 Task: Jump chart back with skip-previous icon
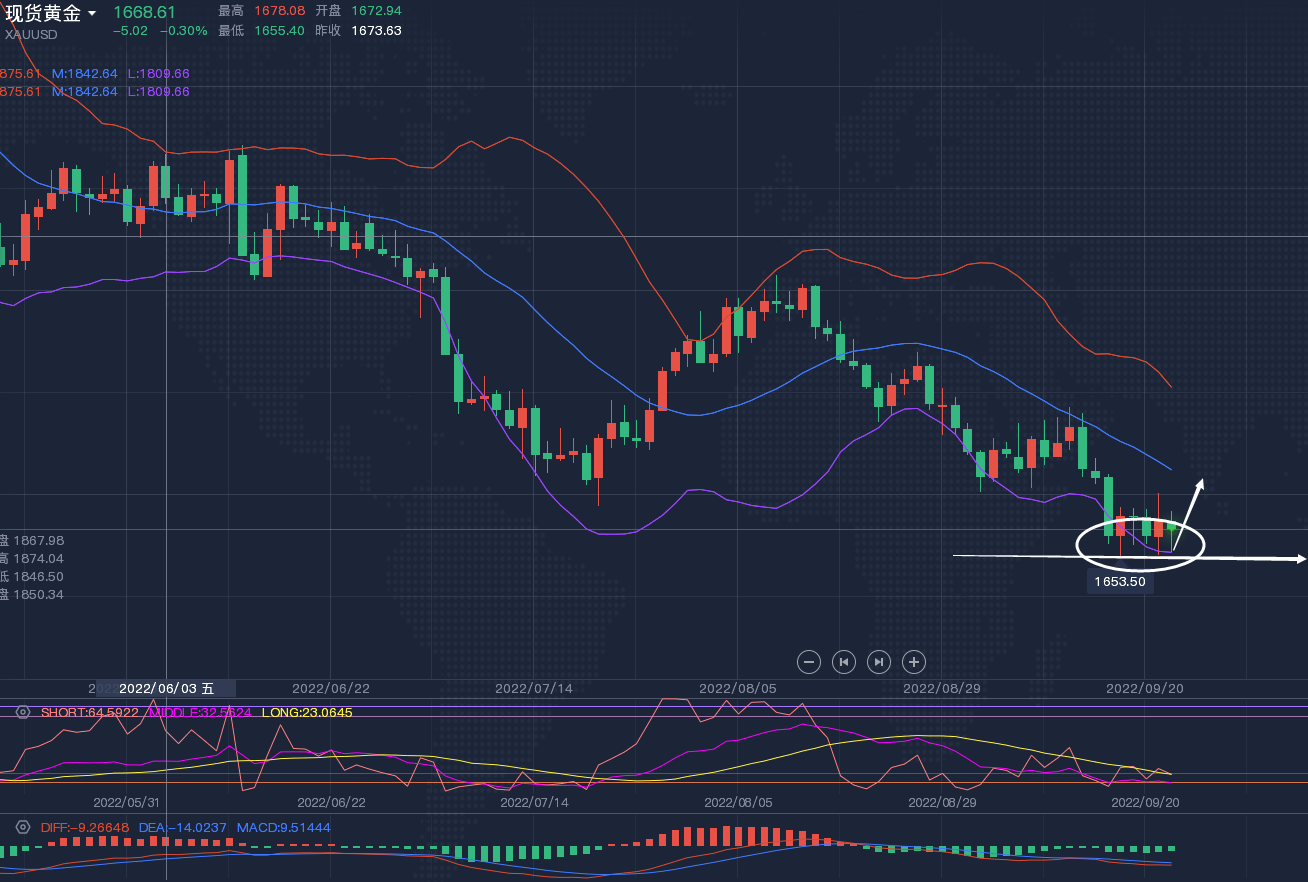(x=844, y=661)
